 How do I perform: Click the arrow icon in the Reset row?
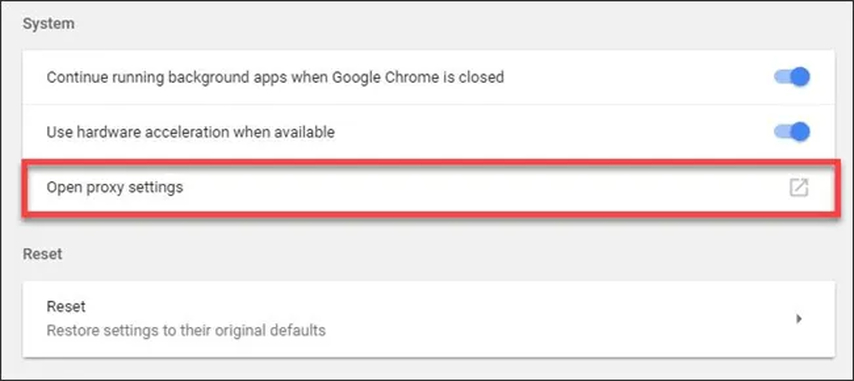point(798,318)
